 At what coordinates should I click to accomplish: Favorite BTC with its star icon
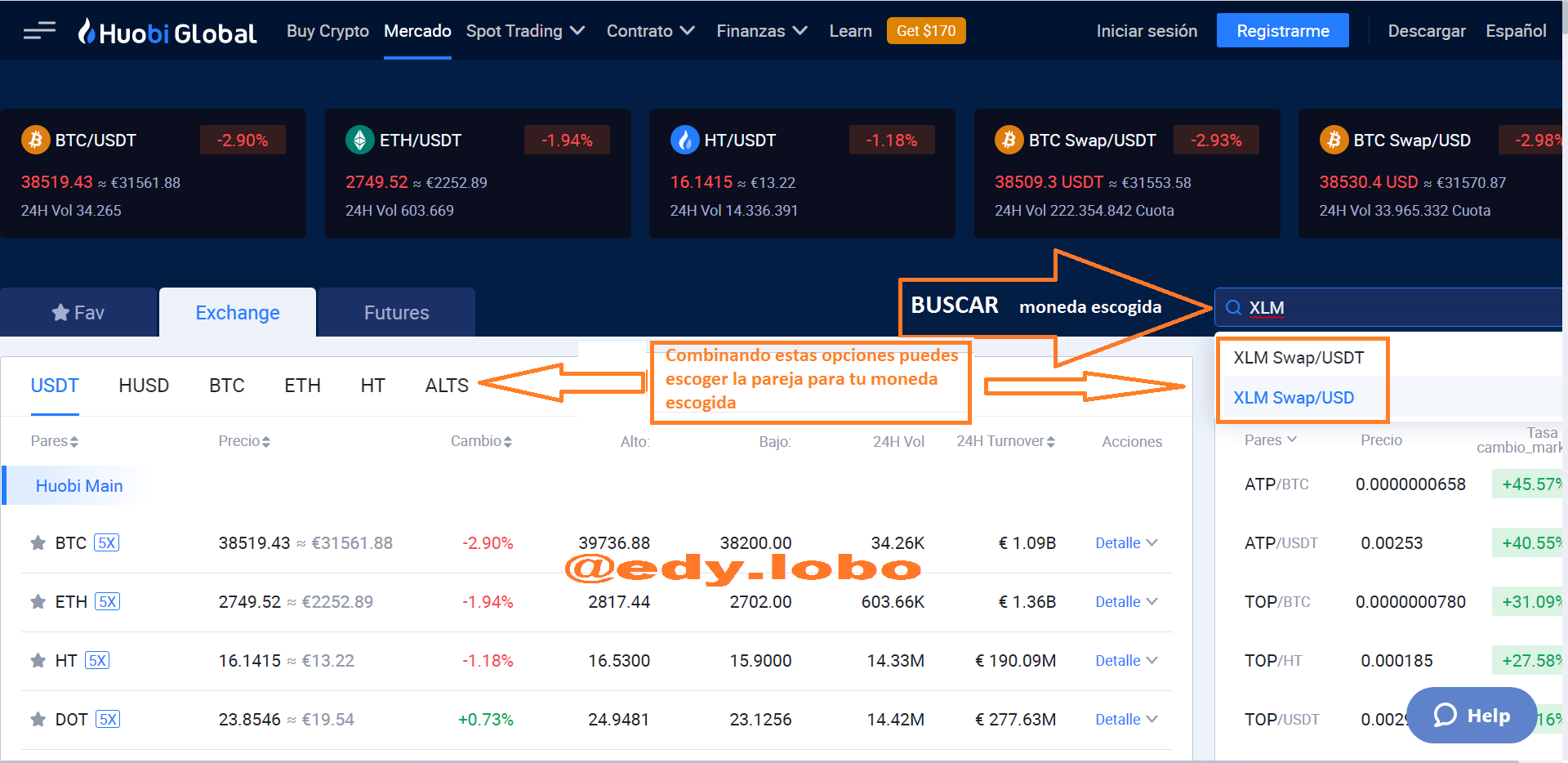pos(38,542)
